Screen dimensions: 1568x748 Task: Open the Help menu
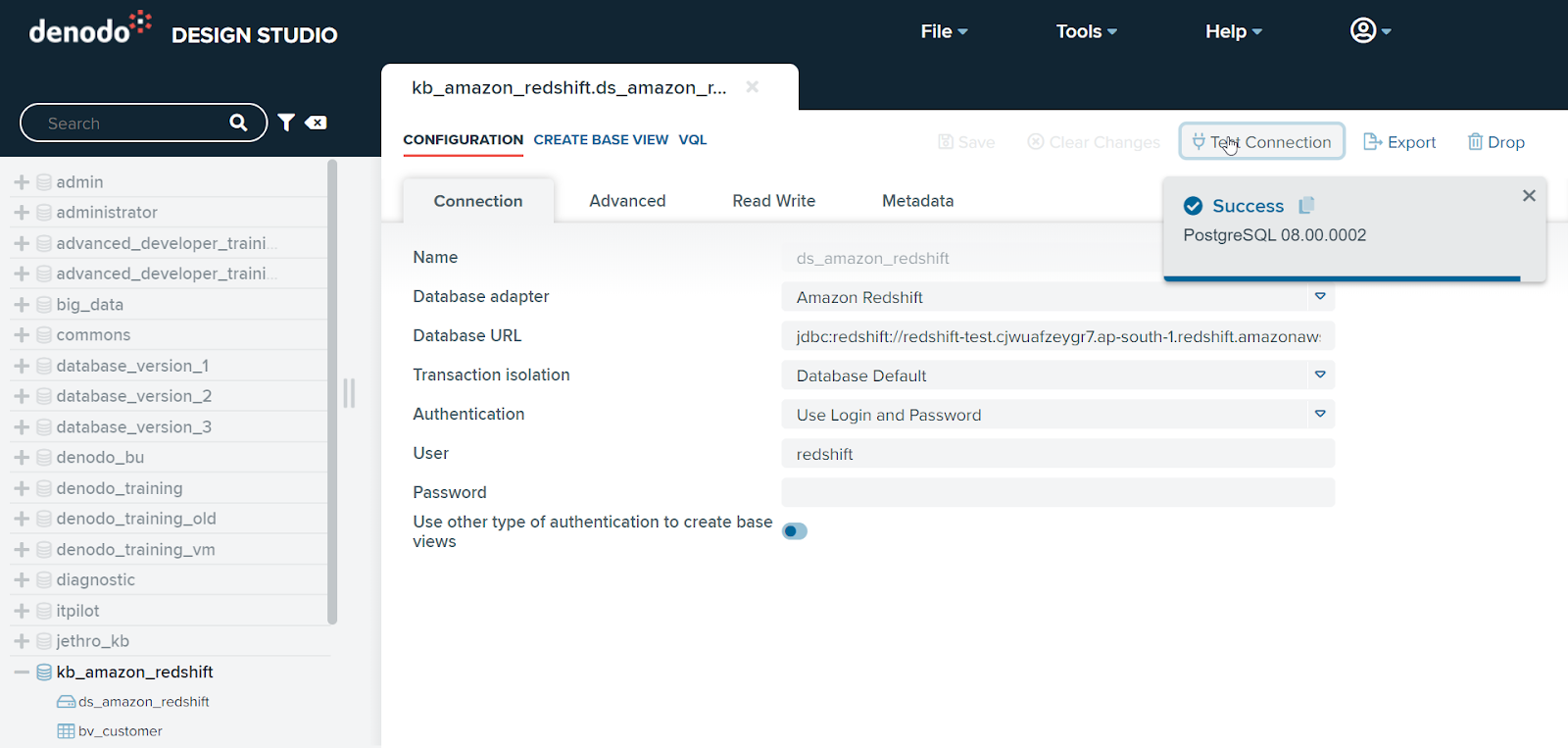pyautogui.click(x=1234, y=31)
